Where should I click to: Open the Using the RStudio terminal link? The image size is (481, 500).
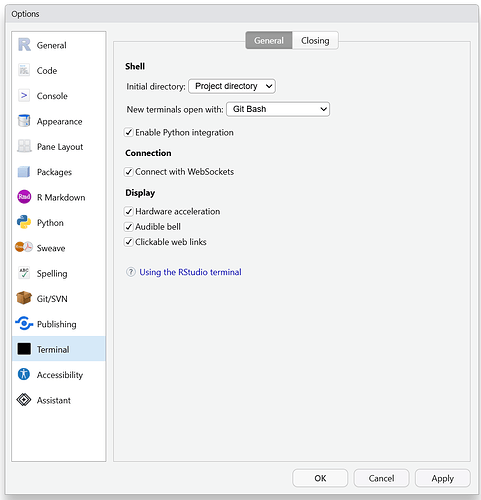point(190,272)
